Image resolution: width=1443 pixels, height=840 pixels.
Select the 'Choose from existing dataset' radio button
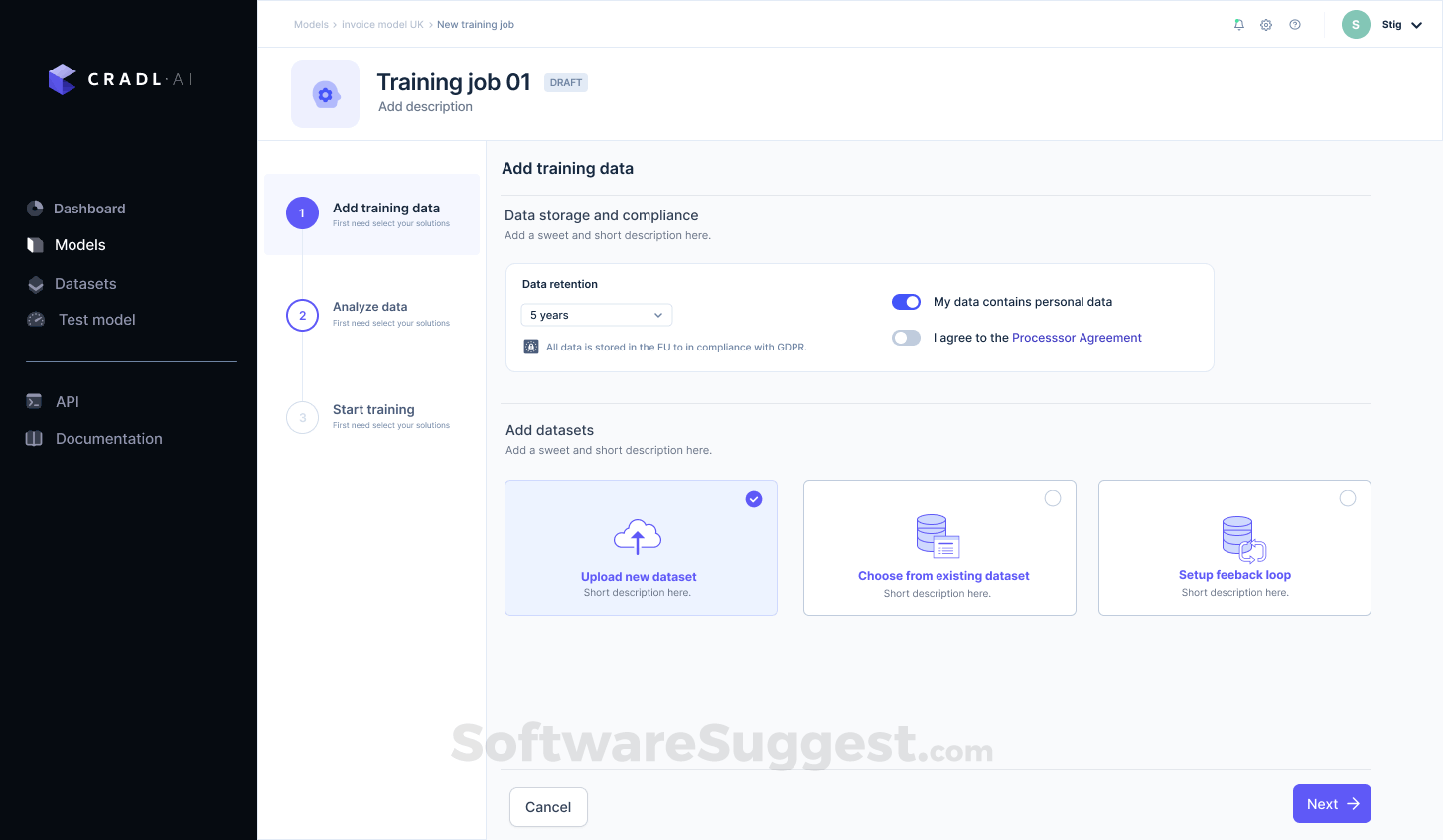pyautogui.click(x=1053, y=498)
